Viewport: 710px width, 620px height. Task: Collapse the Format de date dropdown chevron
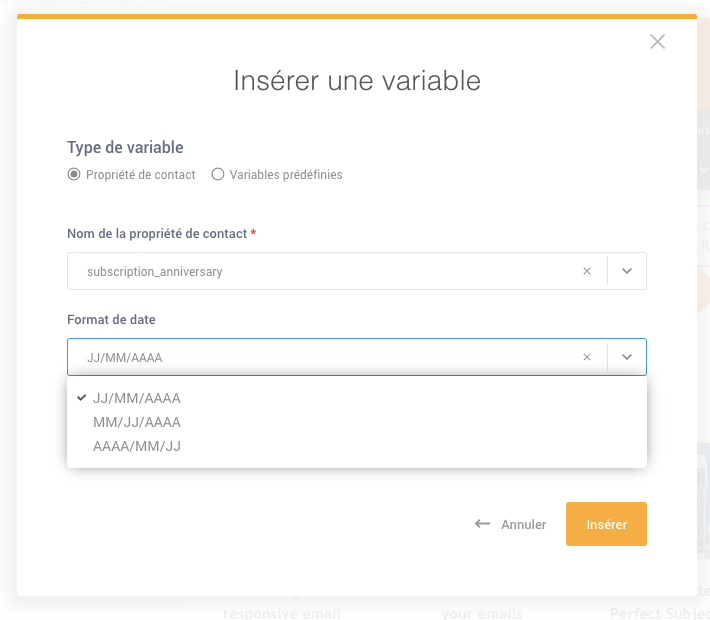point(627,357)
